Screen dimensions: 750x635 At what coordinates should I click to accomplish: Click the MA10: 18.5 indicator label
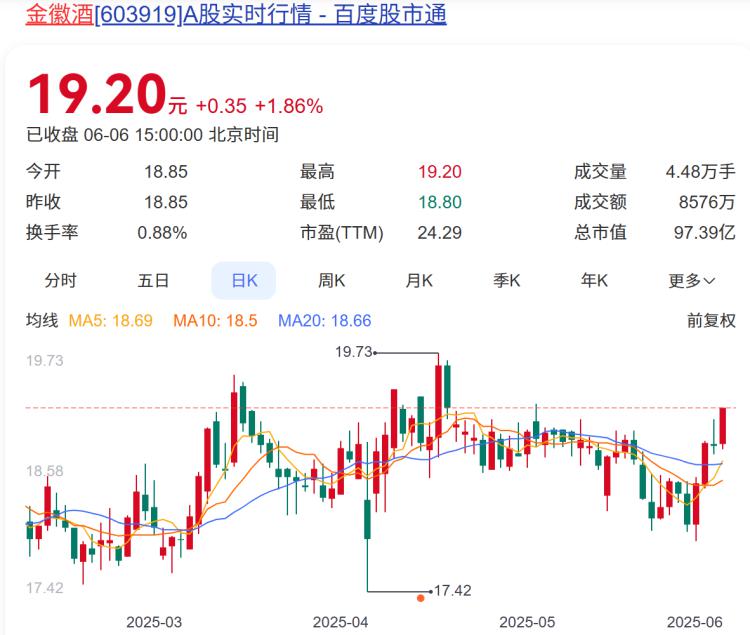coord(215,320)
